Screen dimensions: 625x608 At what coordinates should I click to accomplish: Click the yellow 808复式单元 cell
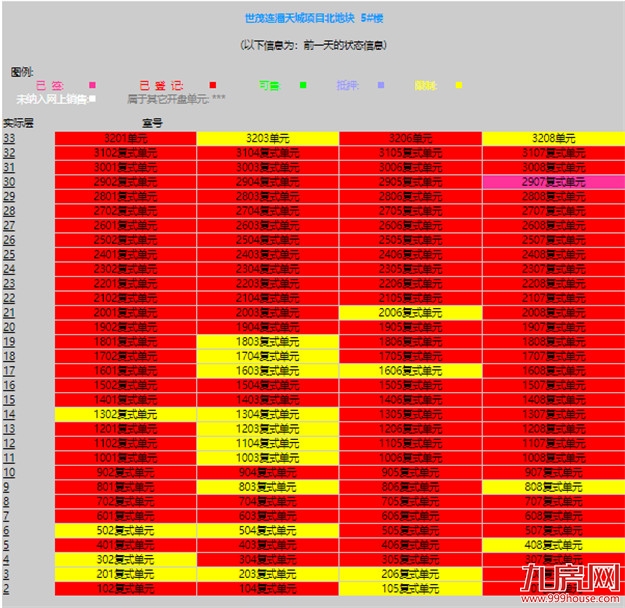click(553, 487)
